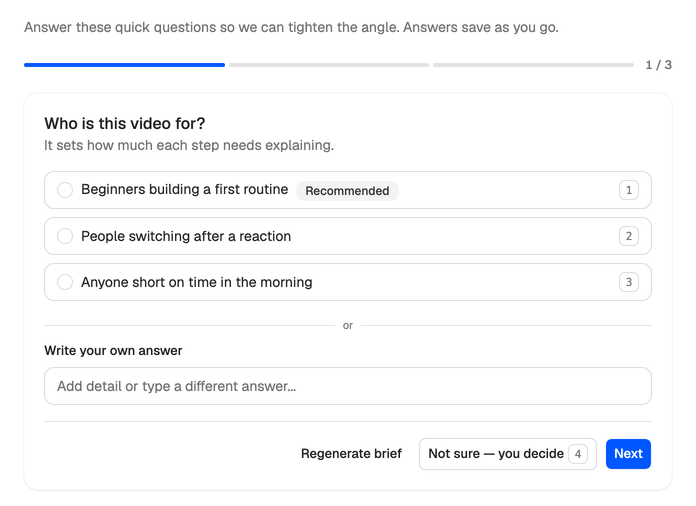
Task: Click 'It sets how much each step needs explaining.'
Action: tap(189, 146)
